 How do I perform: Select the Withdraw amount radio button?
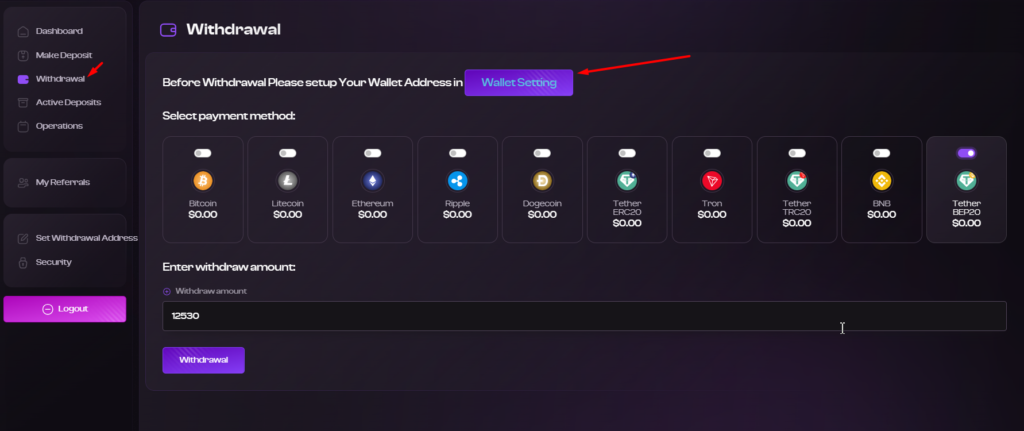(x=167, y=291)
